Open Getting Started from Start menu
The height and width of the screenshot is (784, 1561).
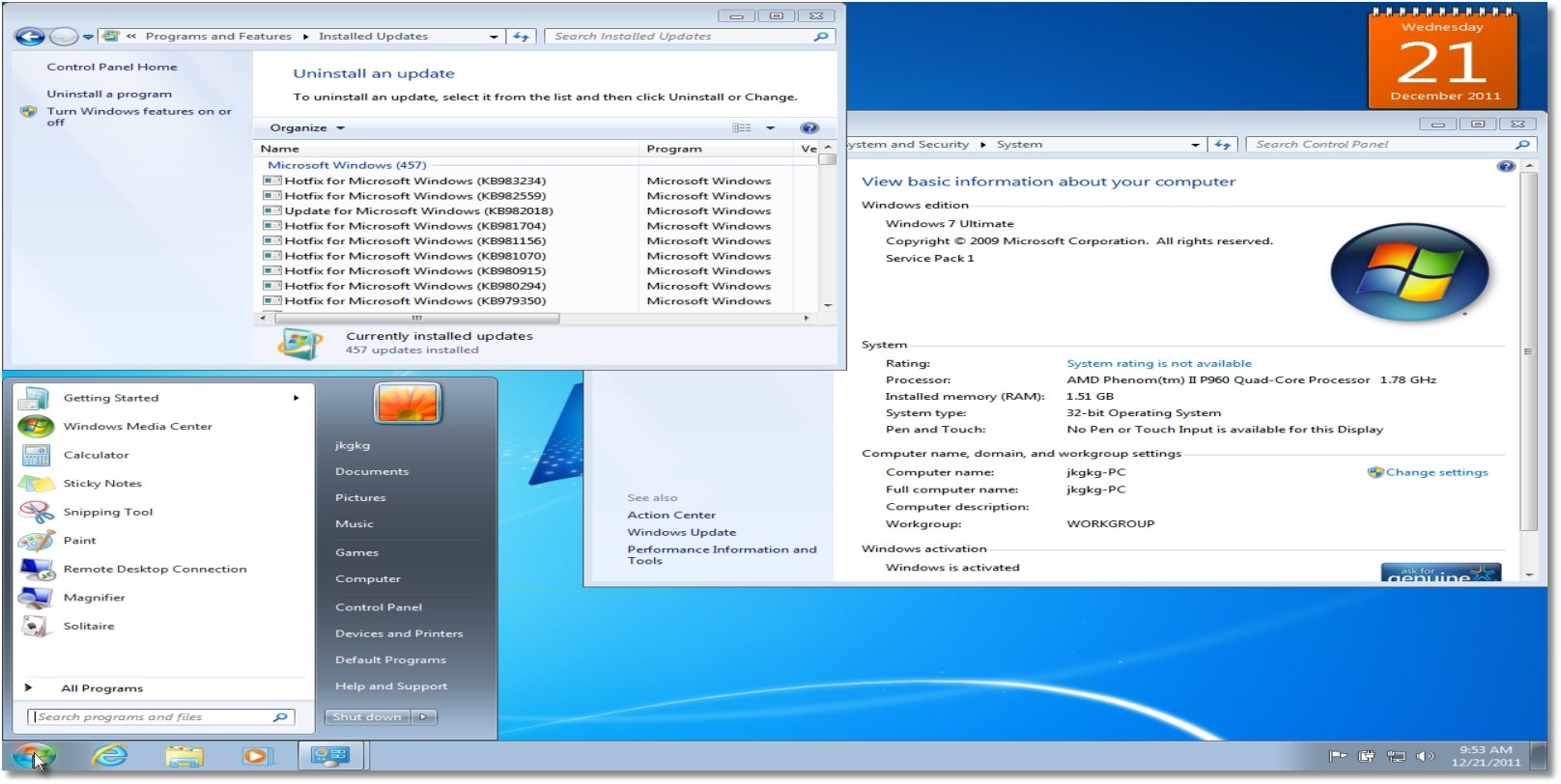110,398
